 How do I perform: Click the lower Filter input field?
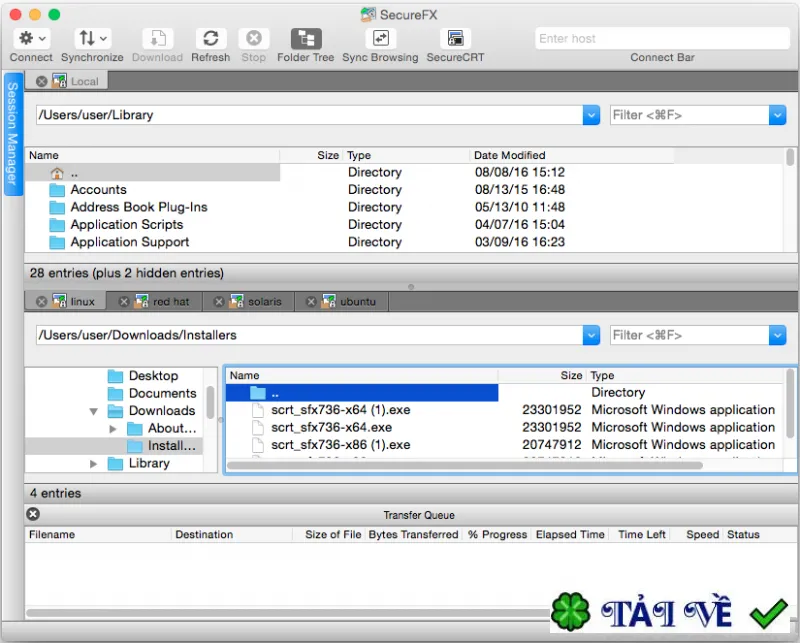pyautogui.click(x=689, y=335)
